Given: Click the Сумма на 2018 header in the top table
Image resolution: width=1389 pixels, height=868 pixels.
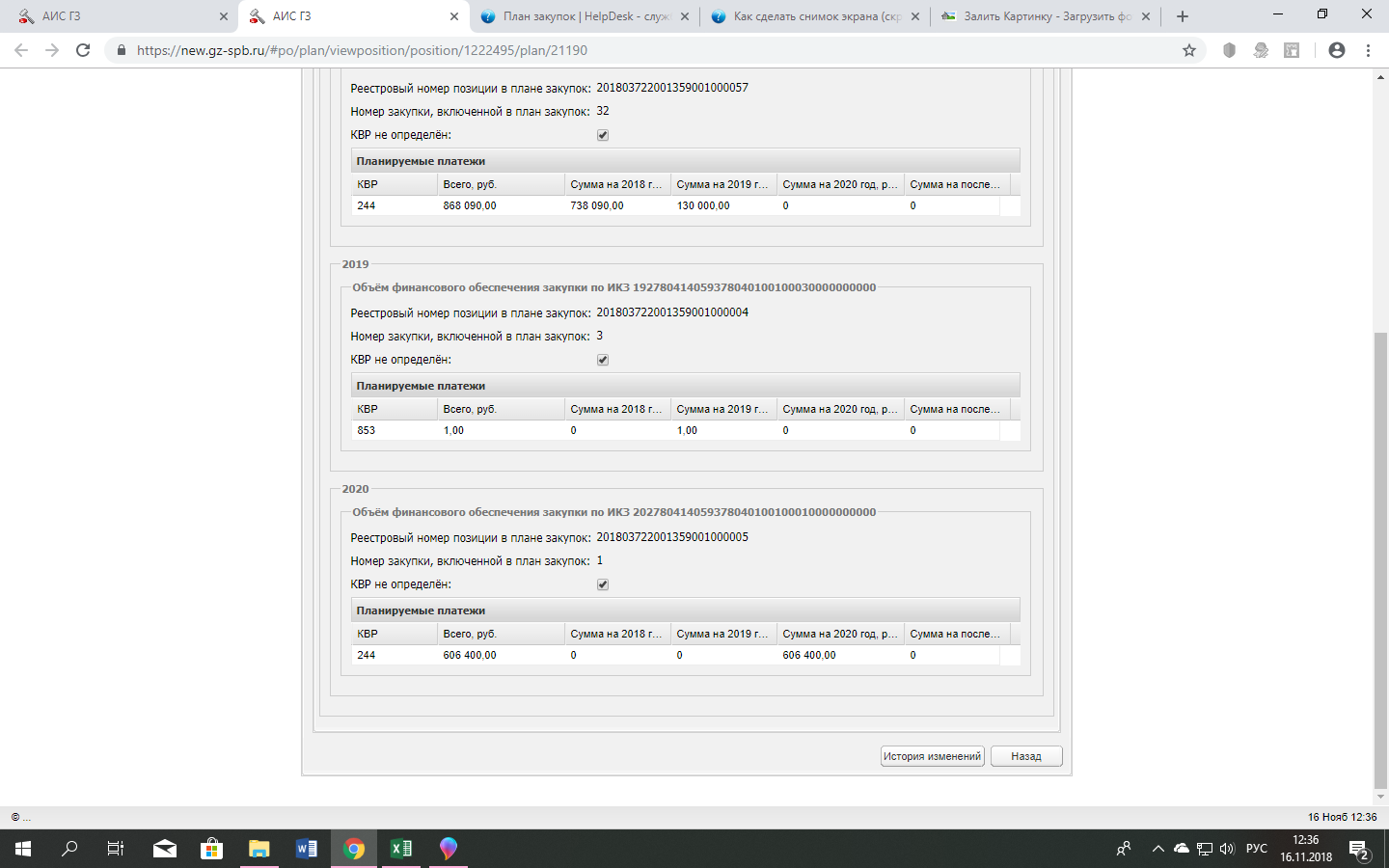Looking at the screenshot, I should point(618,184).
